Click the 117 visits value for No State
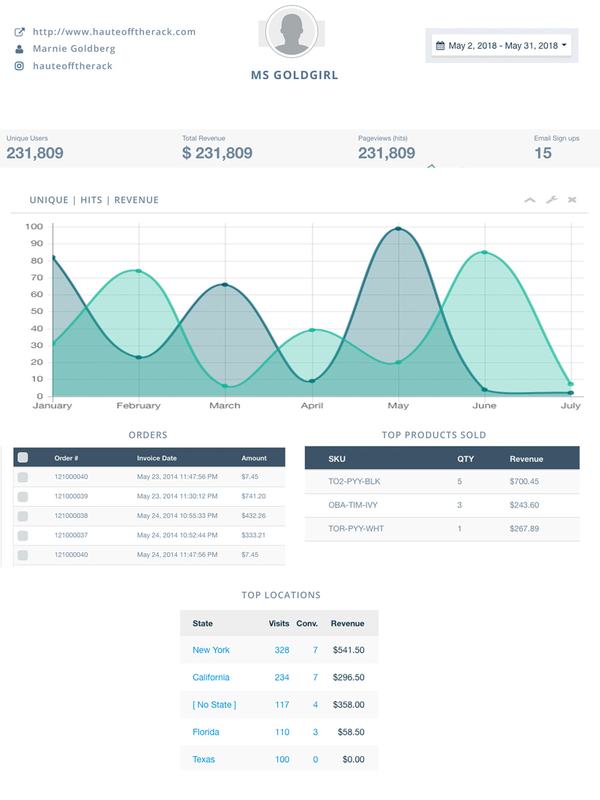This screenshot has width=600, height=800. [282, 705]
